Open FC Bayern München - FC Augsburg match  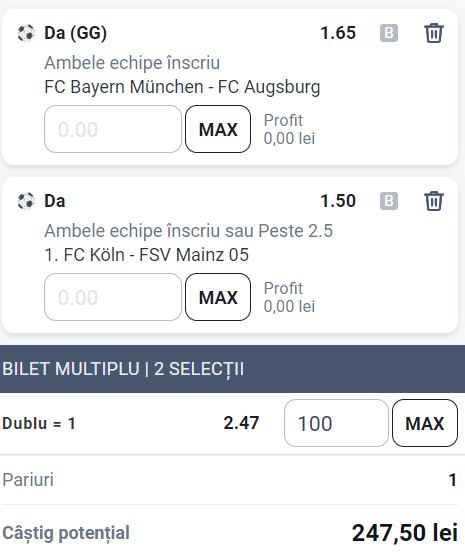[182, 87]
